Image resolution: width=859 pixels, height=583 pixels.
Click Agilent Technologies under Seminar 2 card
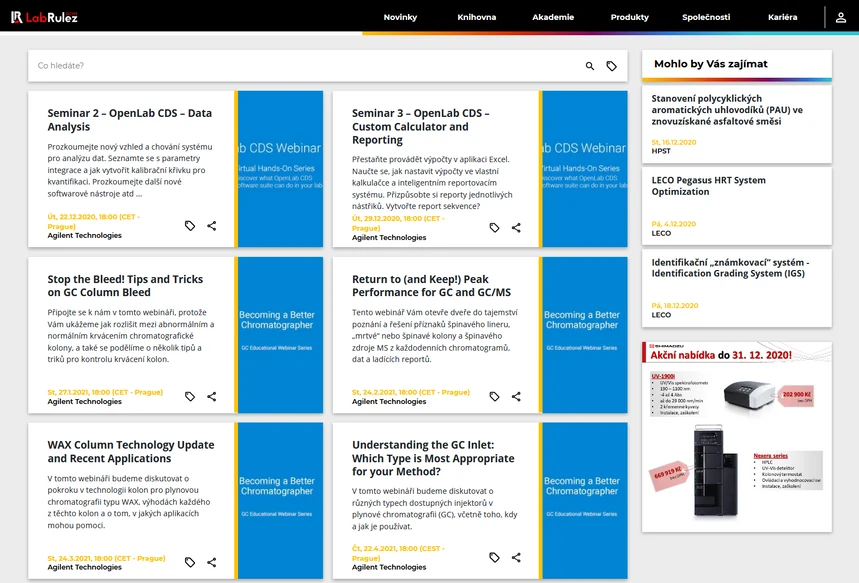84,236
